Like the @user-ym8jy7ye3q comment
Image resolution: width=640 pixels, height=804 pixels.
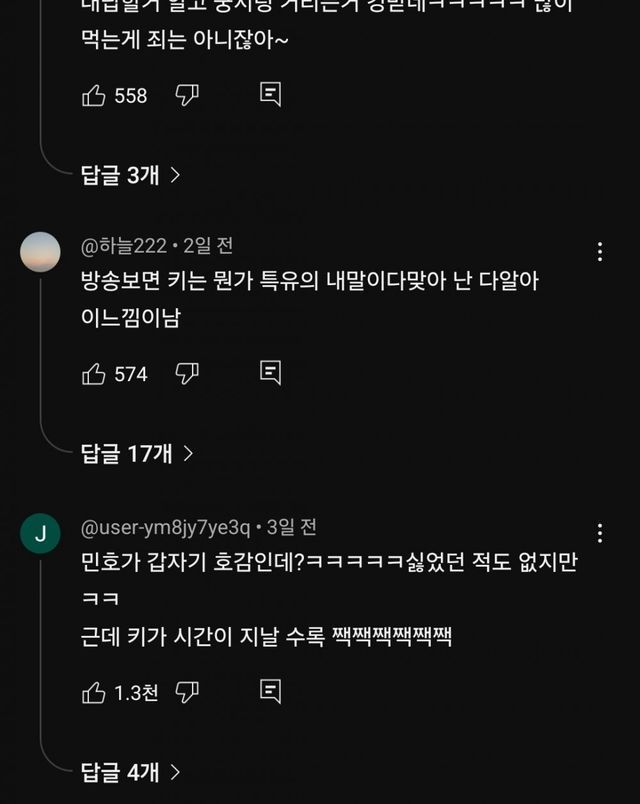tap(94, 692)
